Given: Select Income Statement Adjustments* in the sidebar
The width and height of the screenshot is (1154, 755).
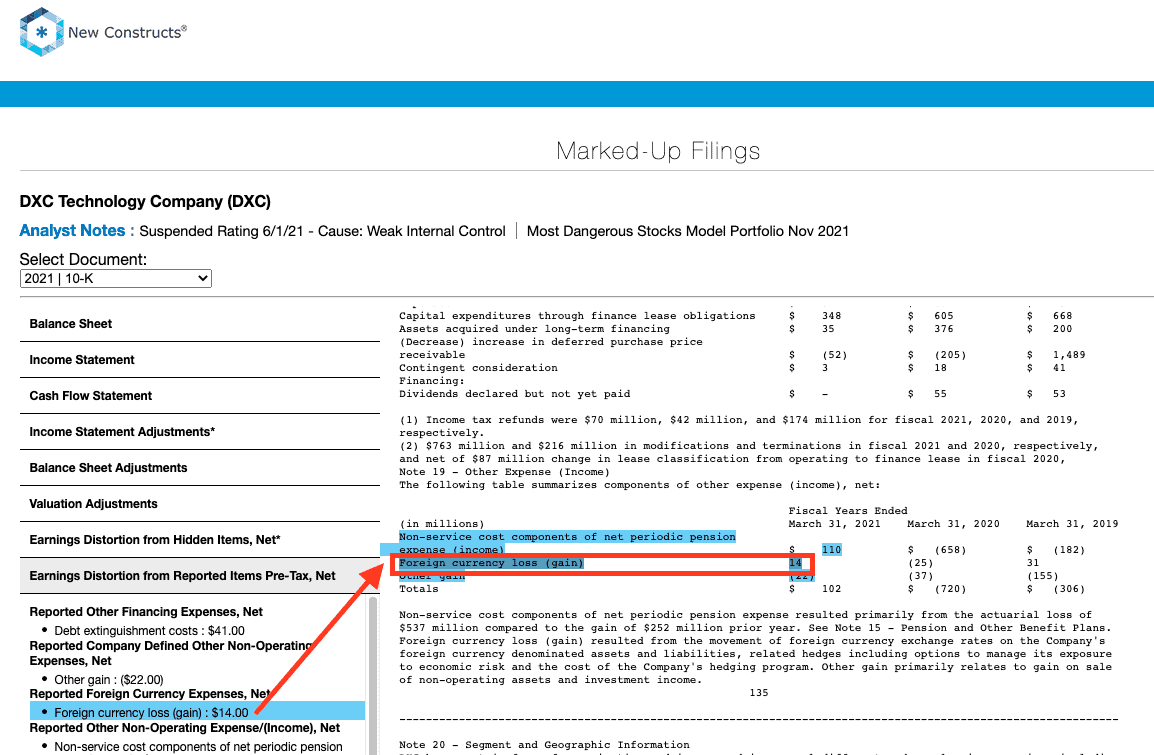Looking at the screenshot, I should [x=122, y=432].
